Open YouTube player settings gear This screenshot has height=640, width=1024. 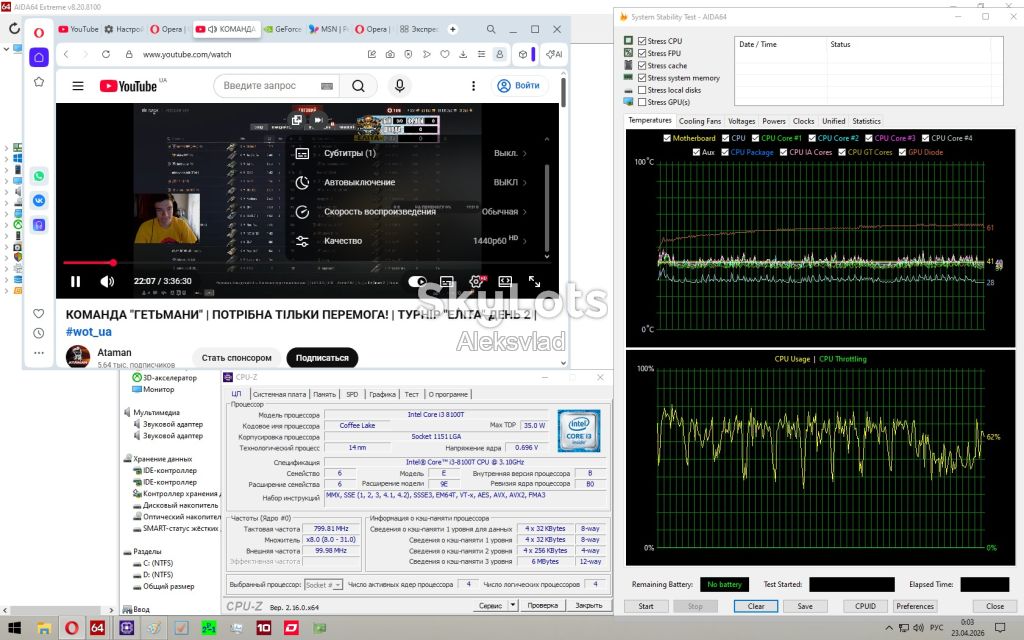coord(477,281)
